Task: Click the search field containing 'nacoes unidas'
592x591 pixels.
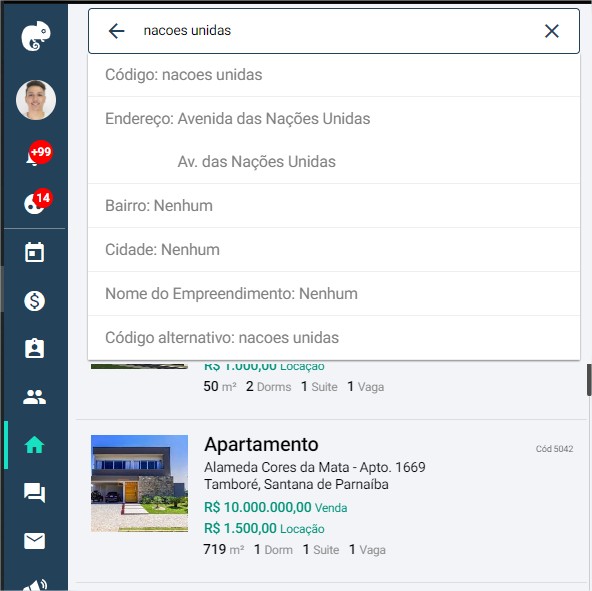Action: click(x=334, y=31)
